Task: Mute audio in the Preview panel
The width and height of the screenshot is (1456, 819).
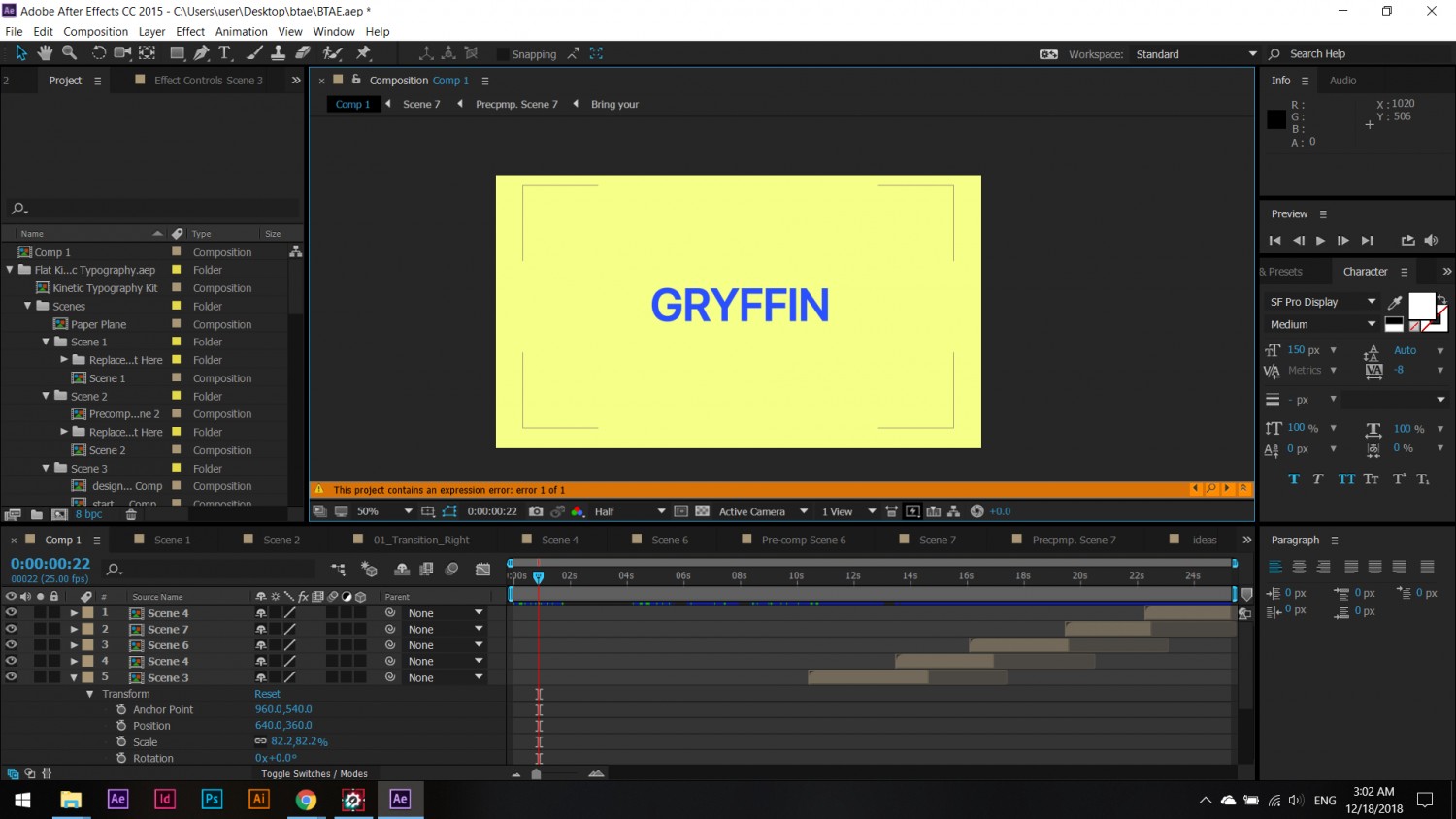Action: [1431, 241]
